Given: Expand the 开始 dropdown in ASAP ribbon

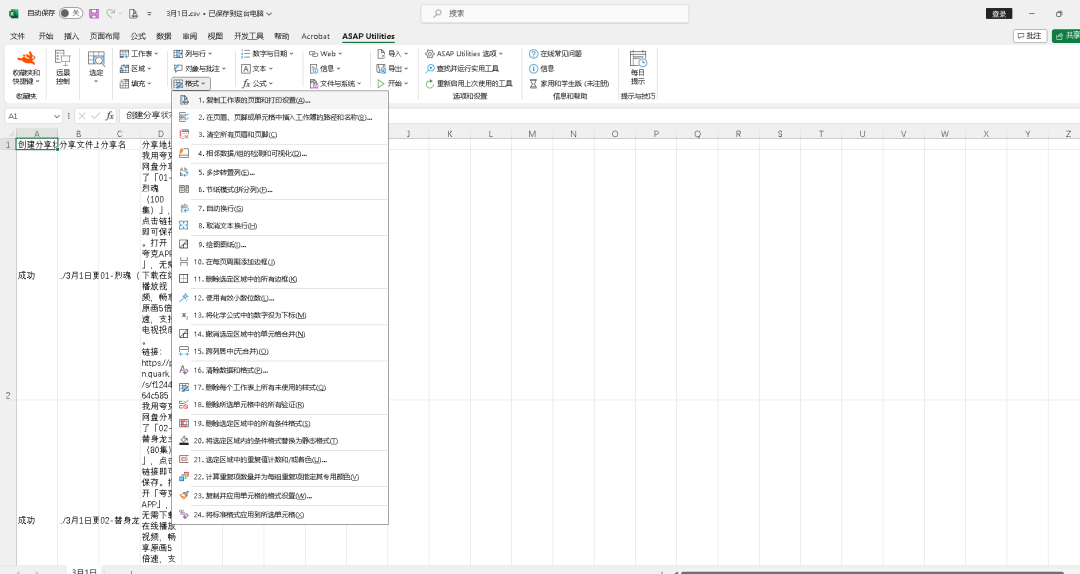Looking at the screenshot, I should pos(392,83).
